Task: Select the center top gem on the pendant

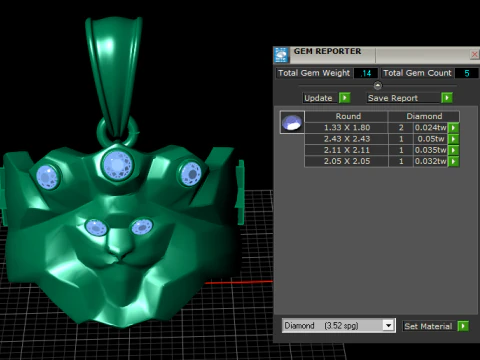Action: [117, 165]
